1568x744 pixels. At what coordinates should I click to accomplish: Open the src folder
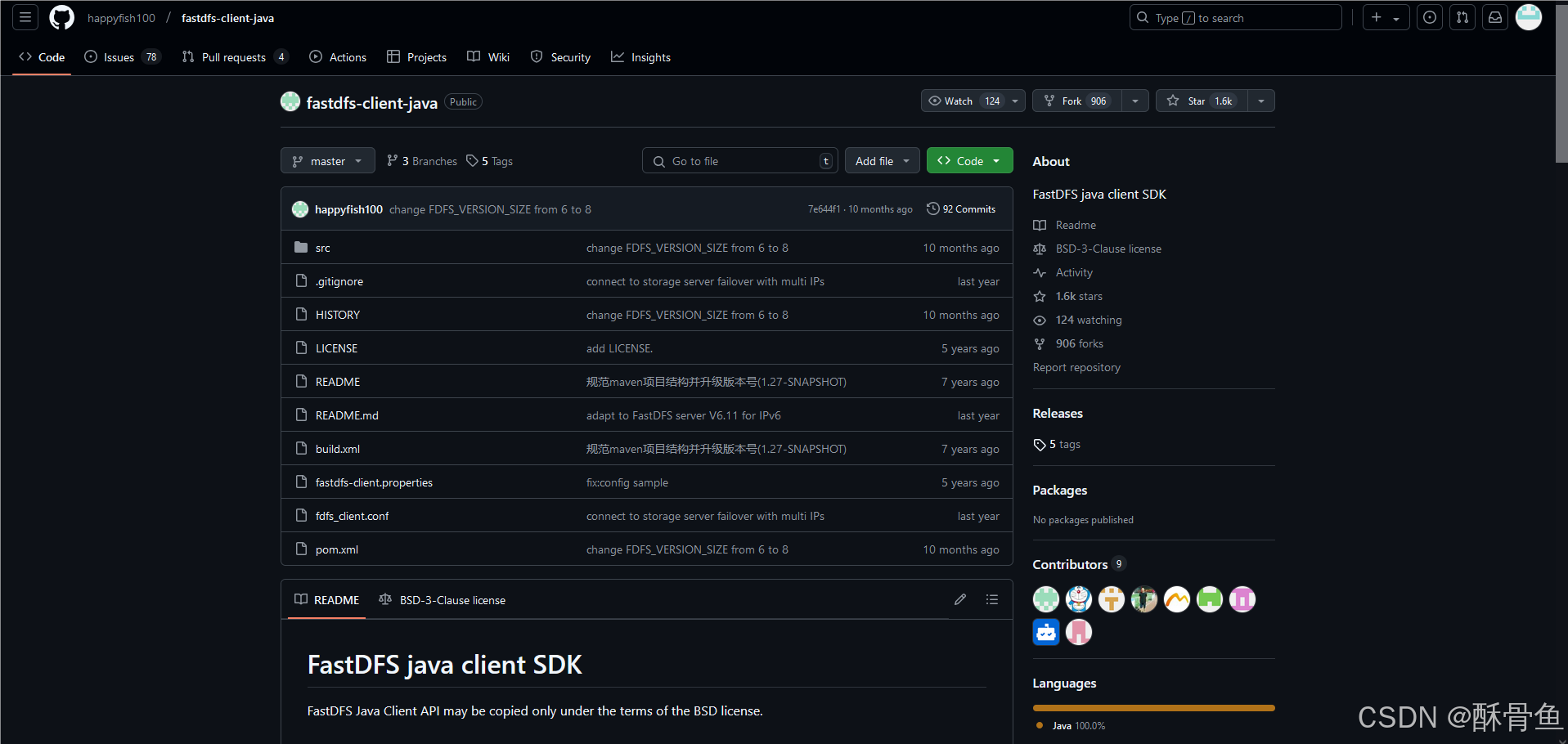click(x=323, y=248)
